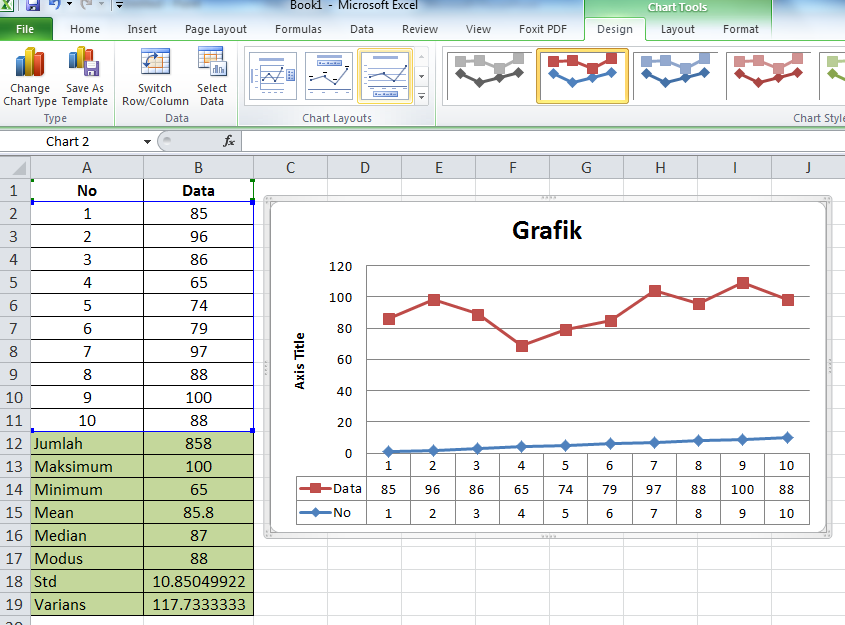This screenshot has width=845, height=625.
Task: Click the cell with value 858
Action: coord(198,443)
